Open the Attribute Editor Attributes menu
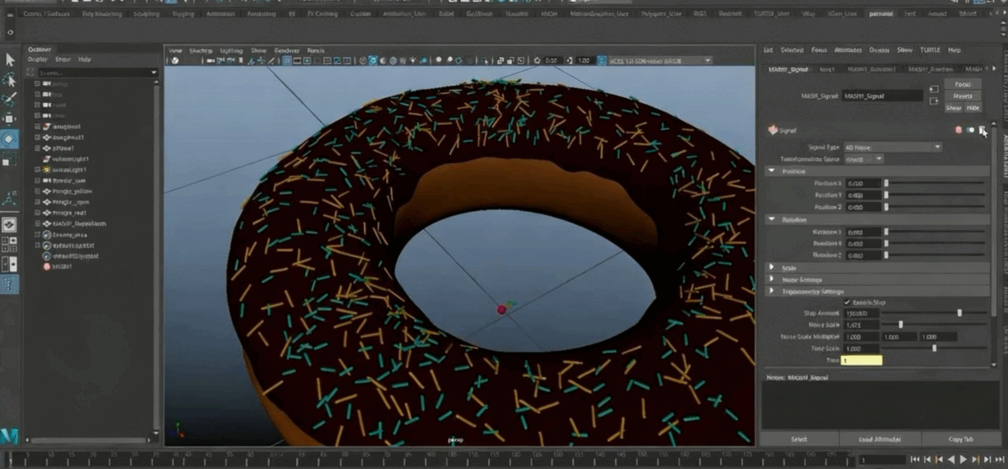 click(848, 49)
